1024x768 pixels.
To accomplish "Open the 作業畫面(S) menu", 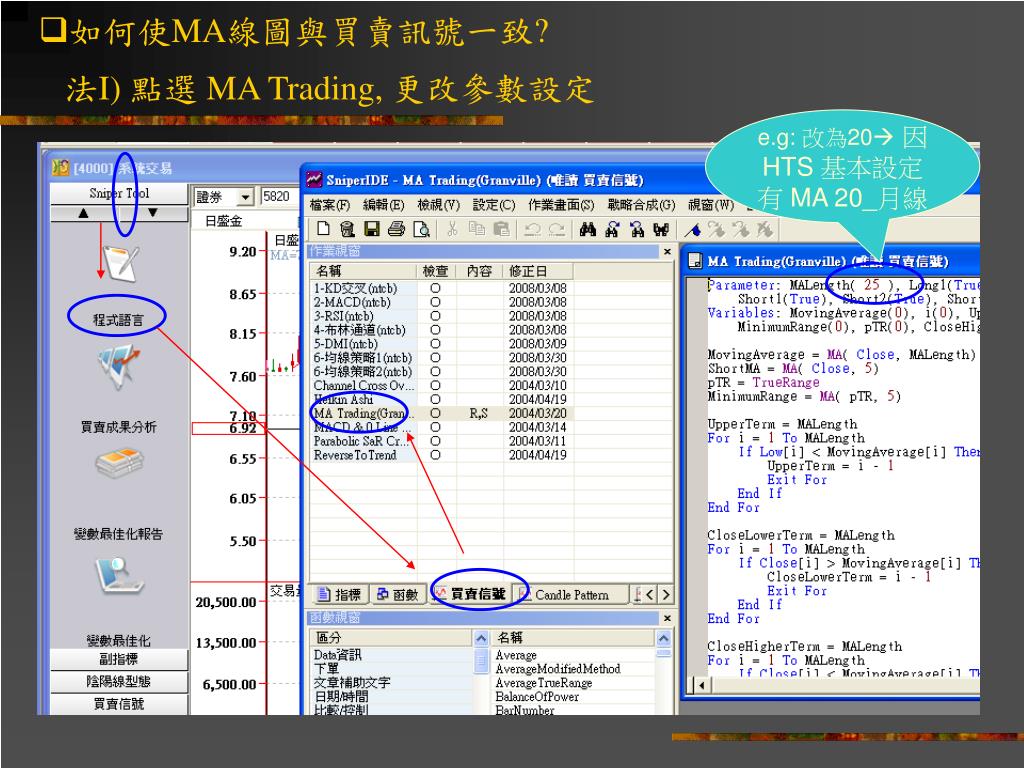I will coord(561,205).
